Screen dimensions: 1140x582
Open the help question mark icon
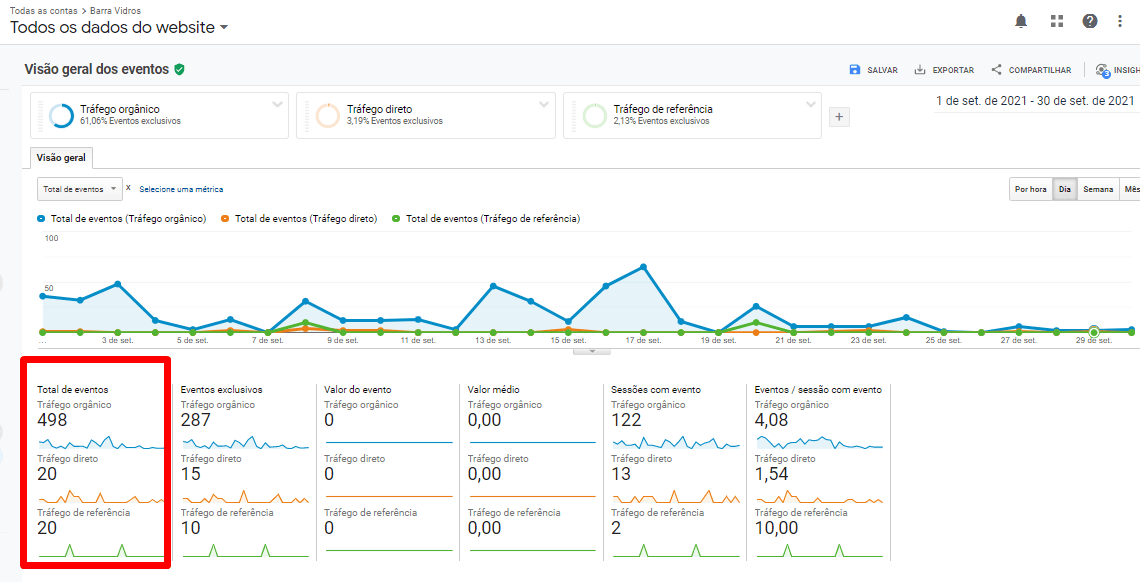tap(1090, 21)
